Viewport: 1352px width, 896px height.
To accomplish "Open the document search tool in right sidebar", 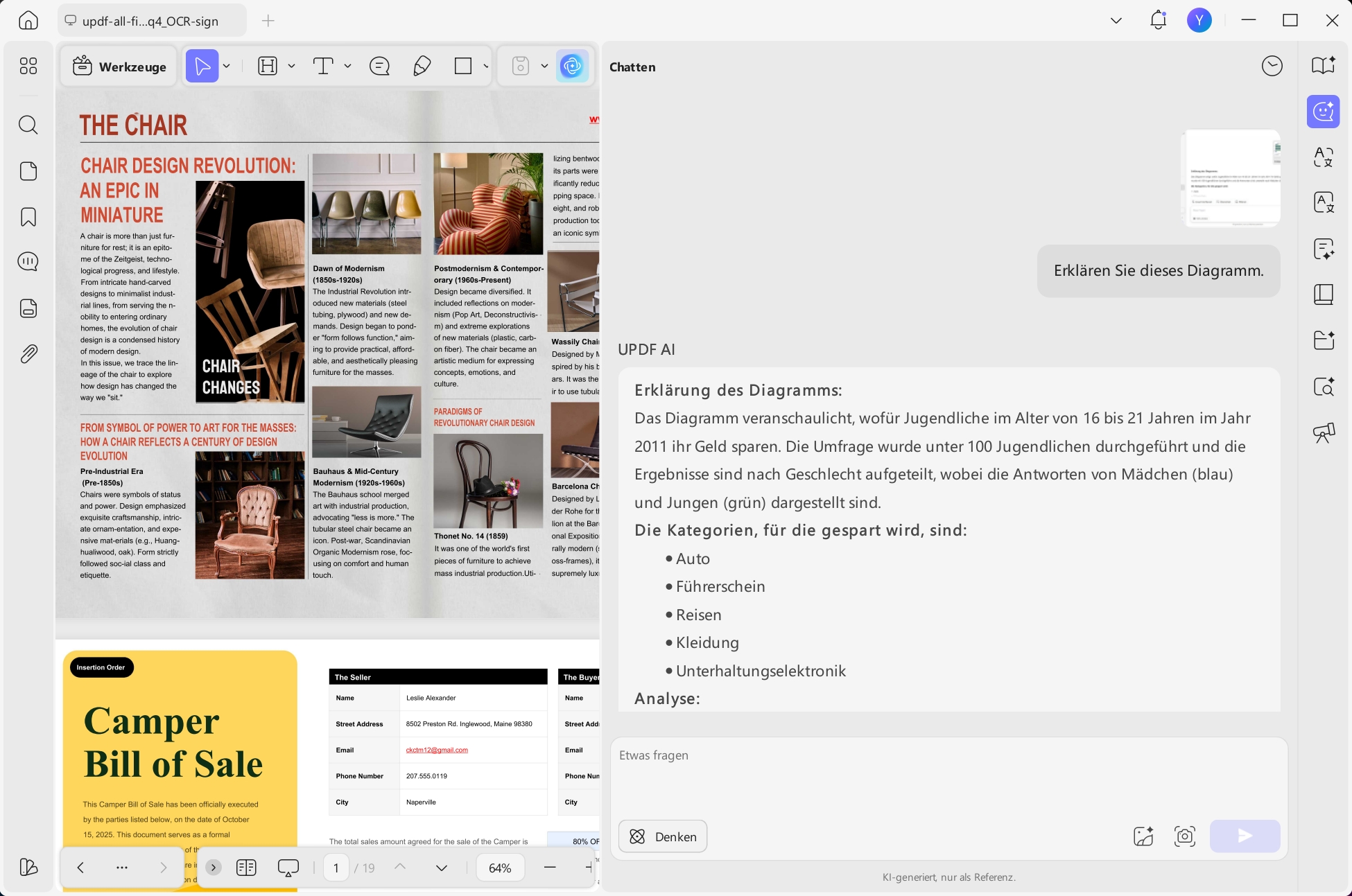I will pos(1324,387).
